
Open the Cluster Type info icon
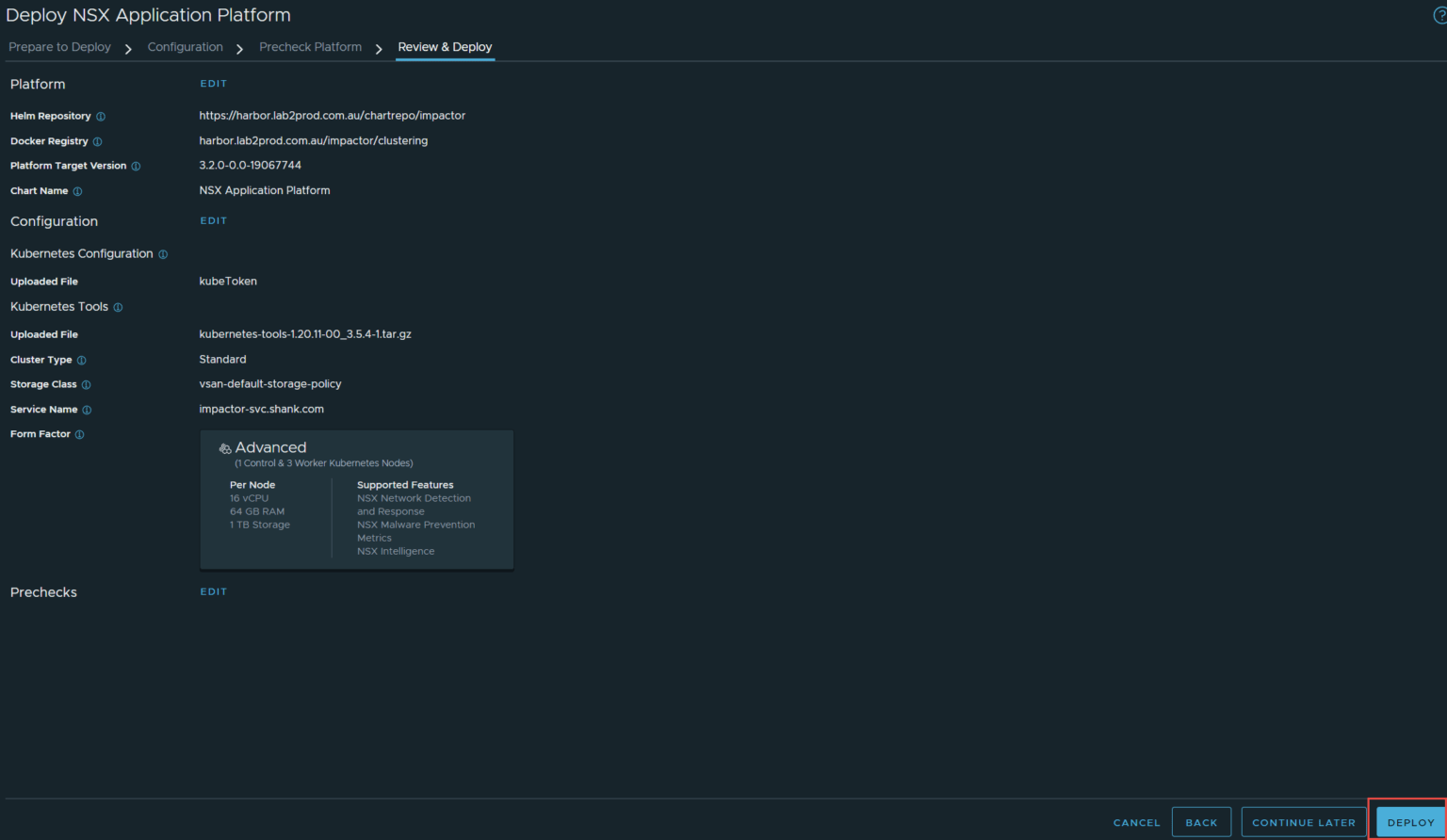coord(80,360)
